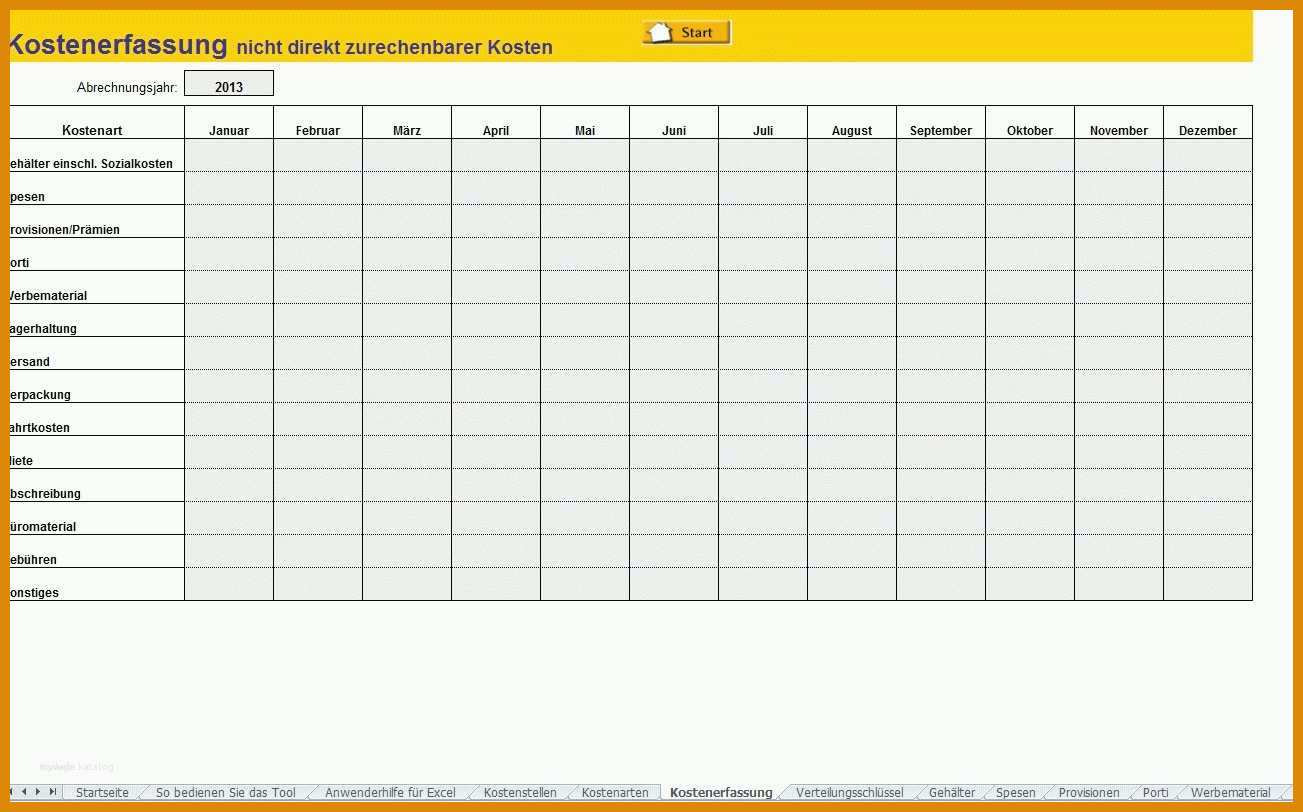Go to previous sheet tab arrow

24,791
